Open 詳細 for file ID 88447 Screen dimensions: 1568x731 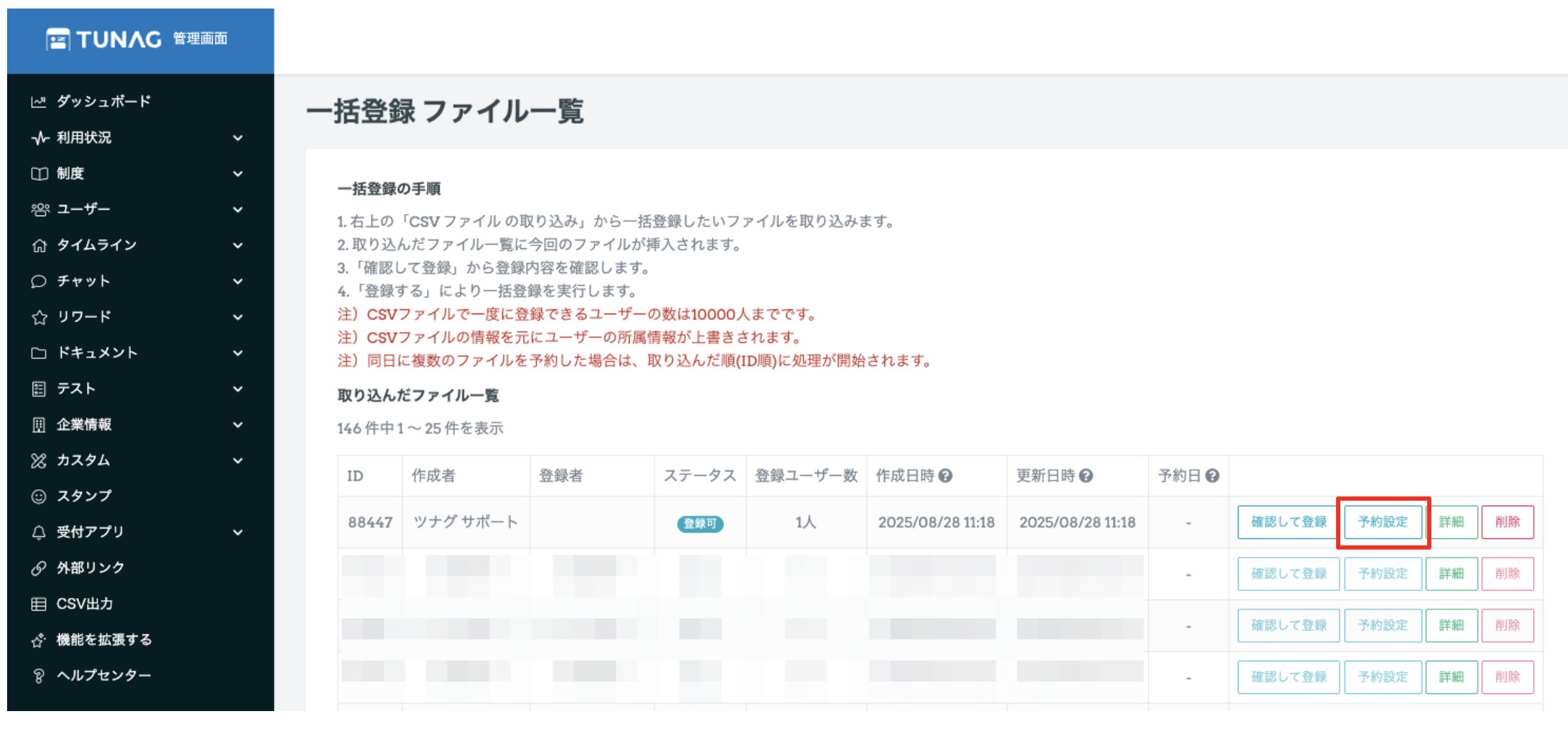click(x=1451, y=522)
